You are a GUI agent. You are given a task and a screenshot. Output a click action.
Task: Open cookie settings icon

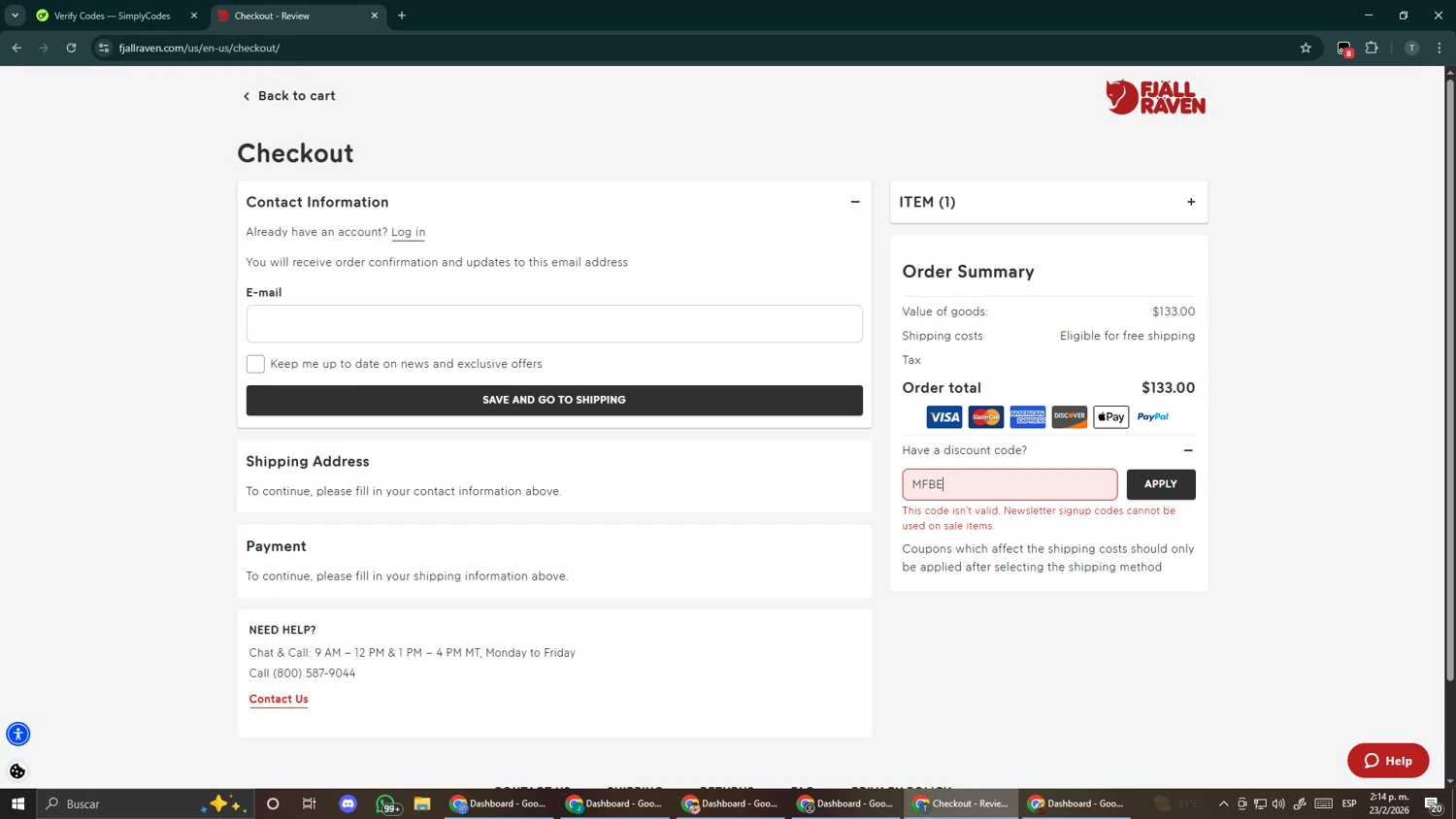(17, 771)
